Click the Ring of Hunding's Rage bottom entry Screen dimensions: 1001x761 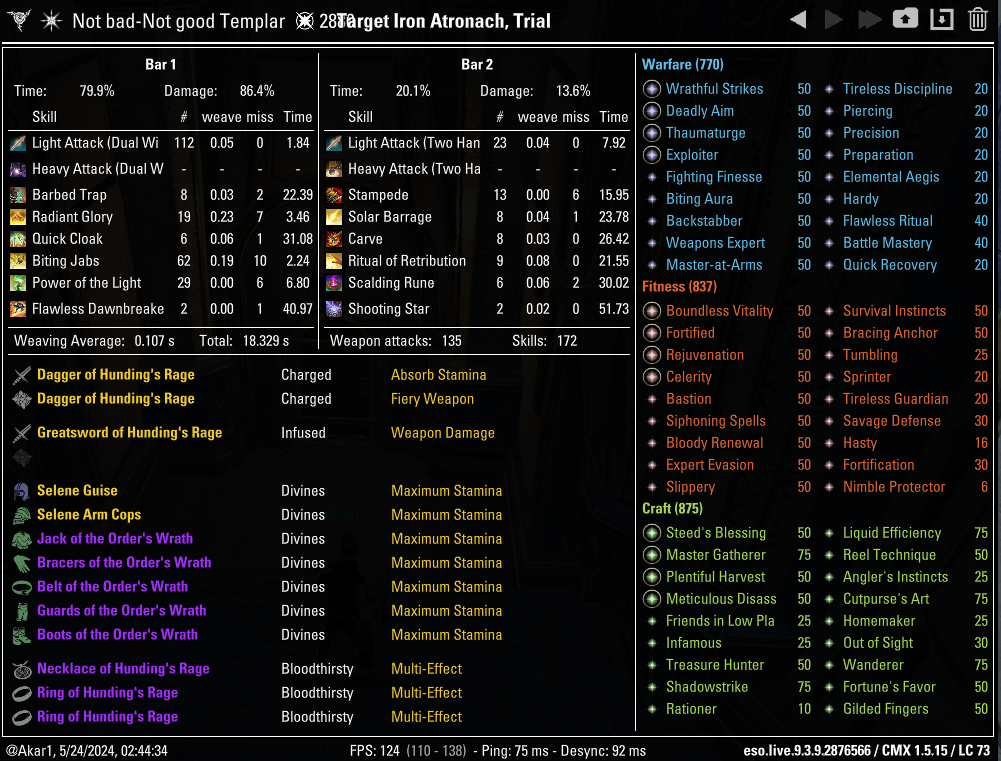click(x=107, y=717)
